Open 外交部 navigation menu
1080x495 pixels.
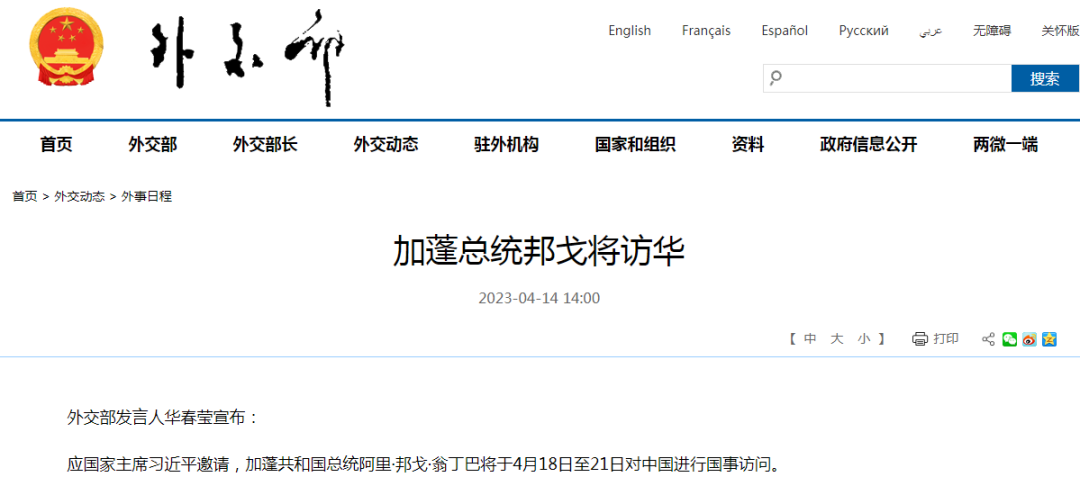153,145
